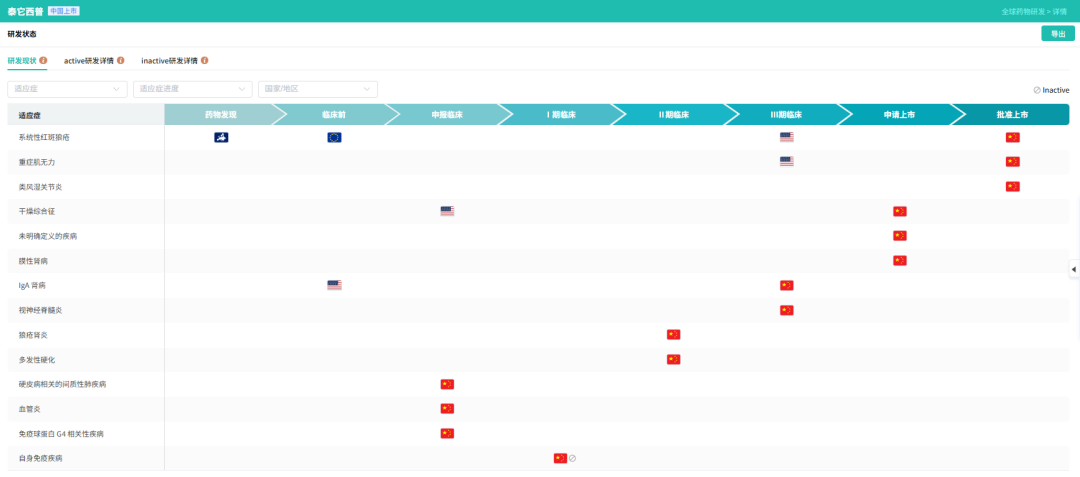Click the China flag in 狼疮肾炎 row
Screen dimensions: 1080x477
673,335
